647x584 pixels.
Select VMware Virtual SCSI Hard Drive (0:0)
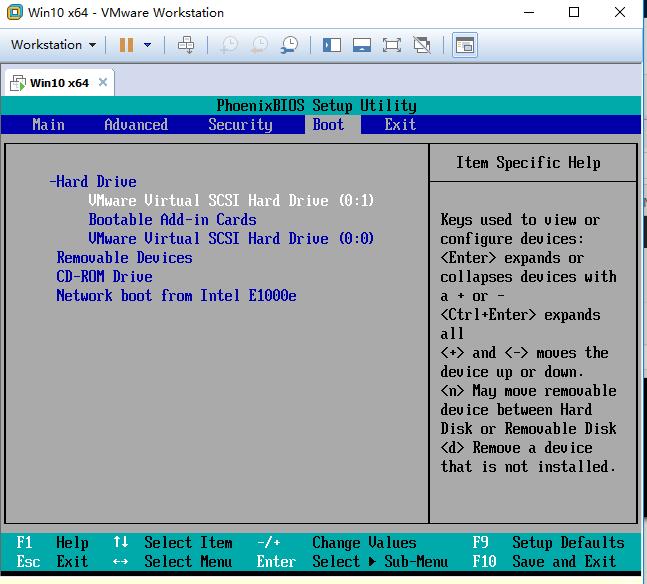pos(231,239)
